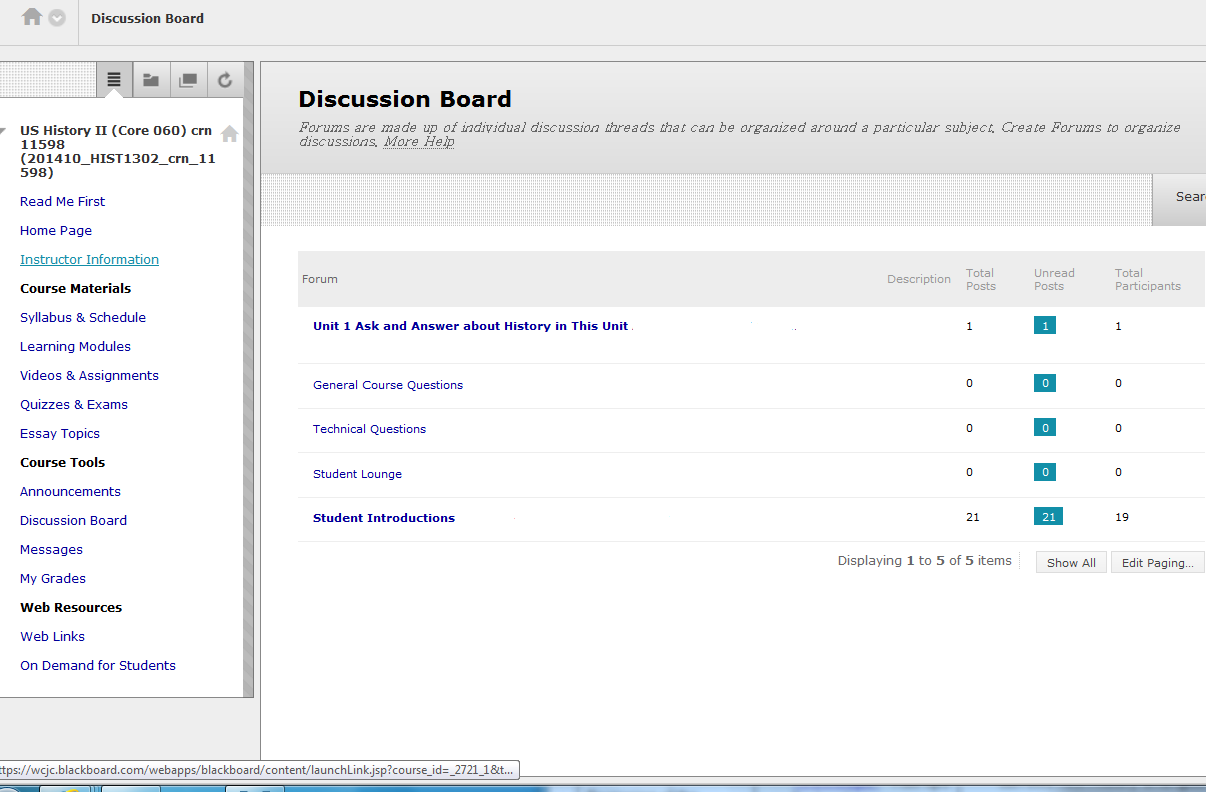Click the refresh course menu icon
The width and height of the screenshot is (1206, 792).
click(225, 80)
